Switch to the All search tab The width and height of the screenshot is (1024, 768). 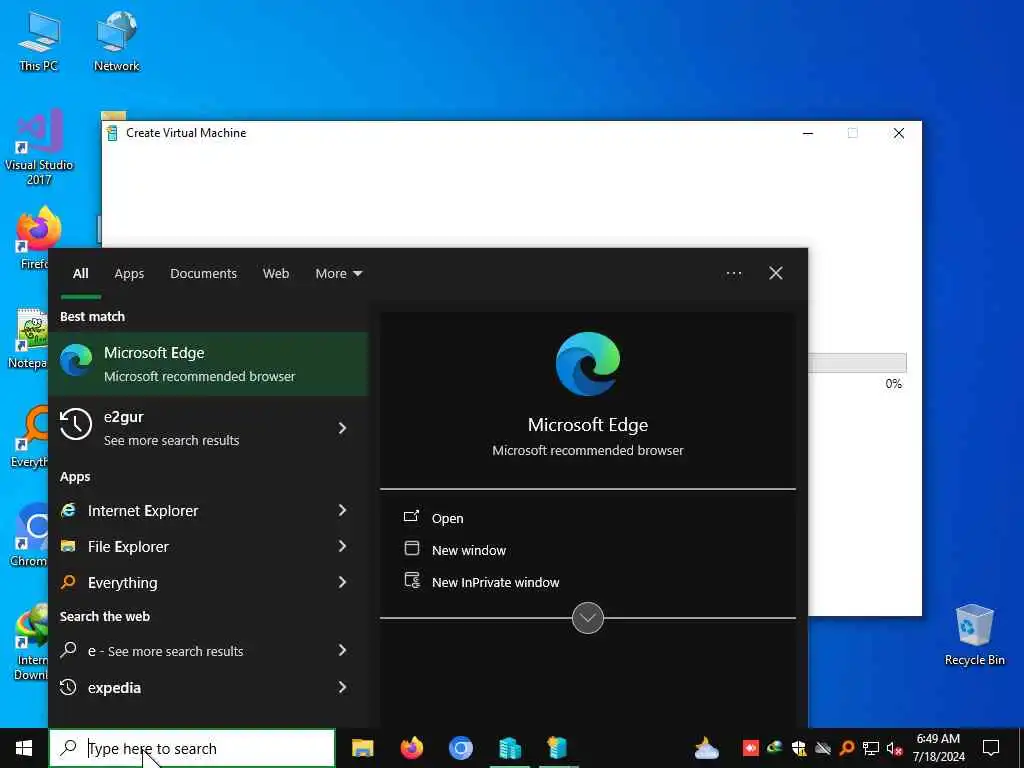pos(80,274)
